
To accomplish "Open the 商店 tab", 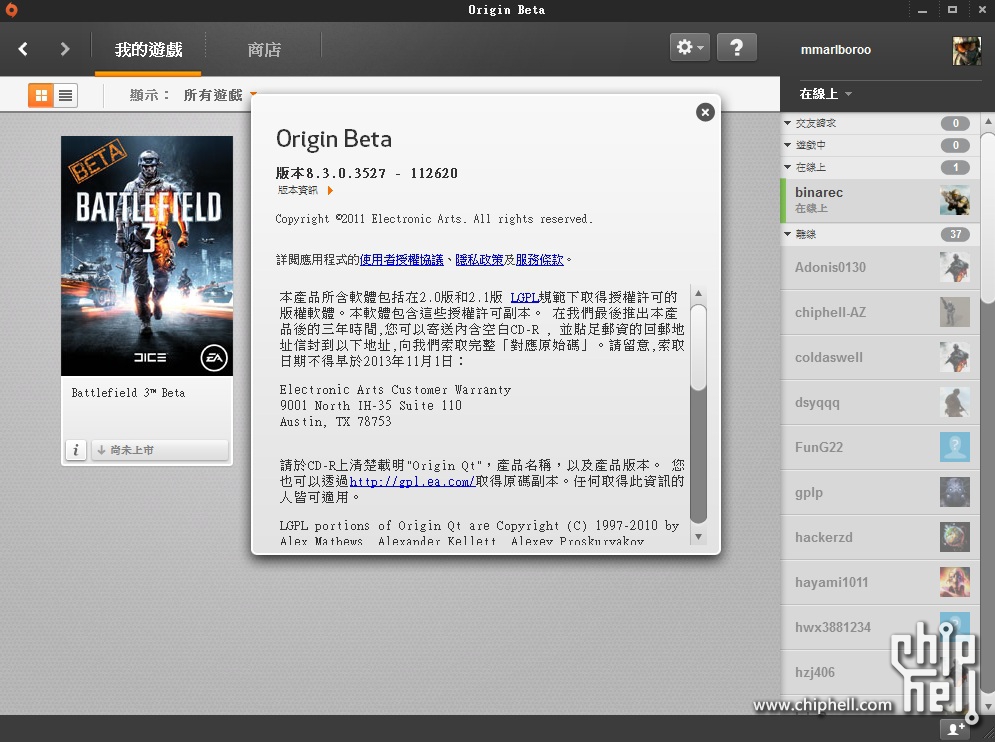I will point(264,50).
